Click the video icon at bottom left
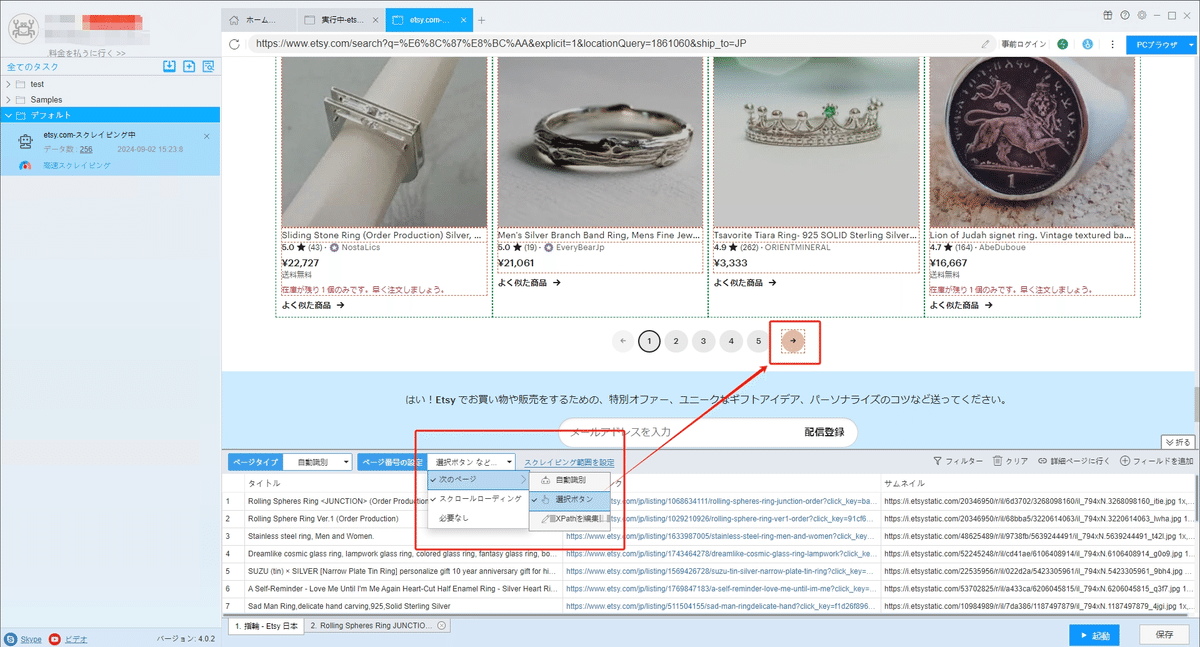This screenshot has width=1200, height=647. click(55, 638)
